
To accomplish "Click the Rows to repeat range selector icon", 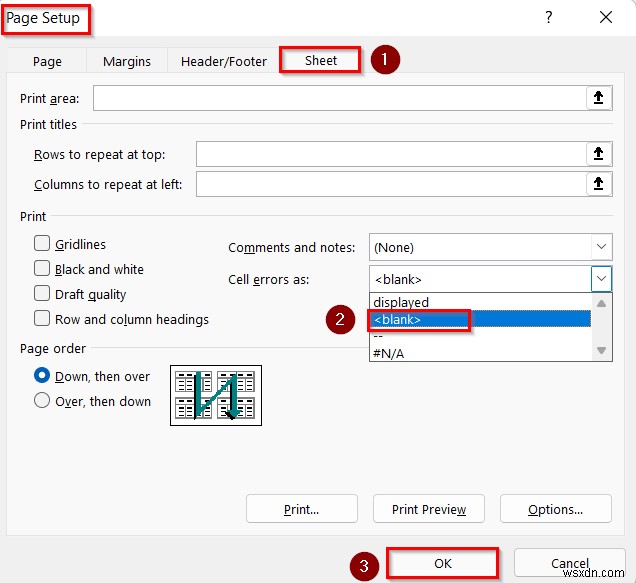I will coord(598,154).
